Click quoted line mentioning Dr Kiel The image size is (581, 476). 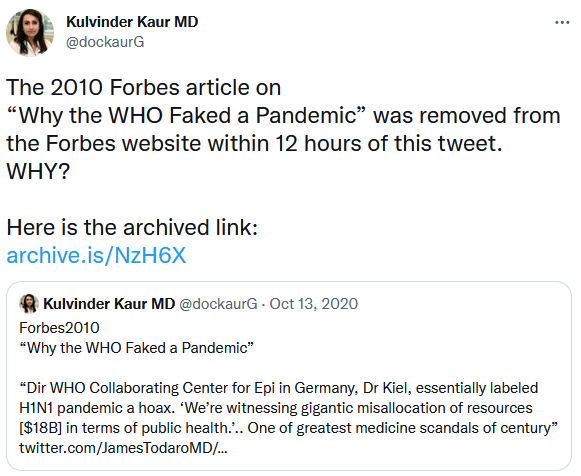point(279,388)
